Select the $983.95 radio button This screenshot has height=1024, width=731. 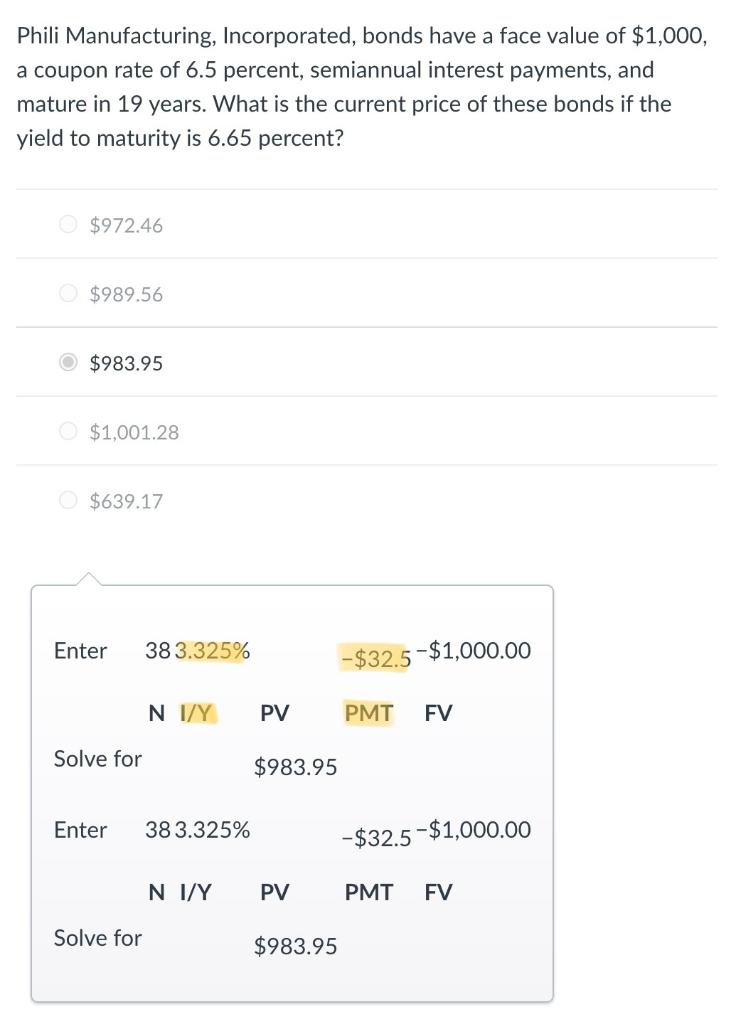[x=68, y=362]
